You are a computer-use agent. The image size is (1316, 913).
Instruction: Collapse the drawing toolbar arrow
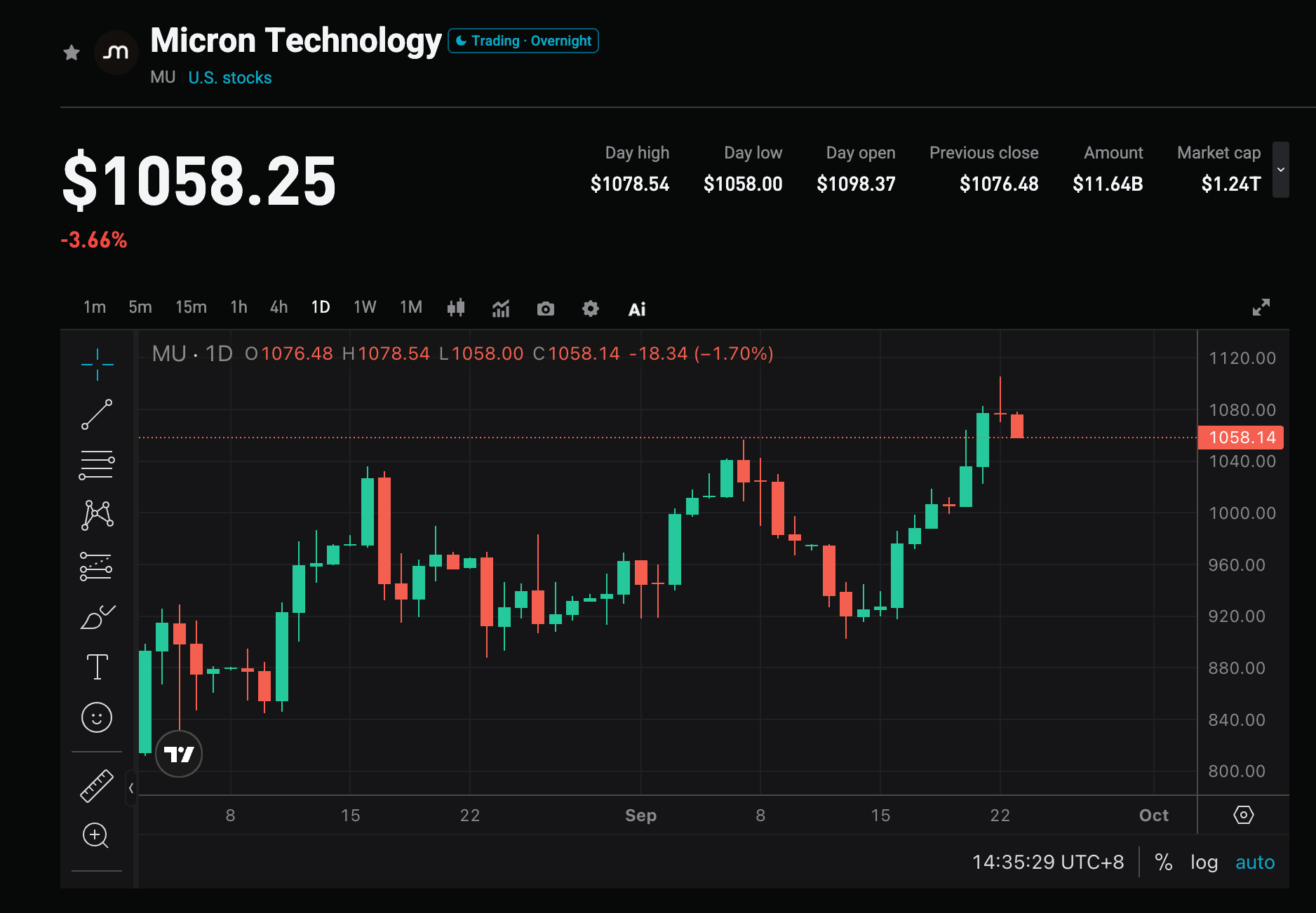131,788
